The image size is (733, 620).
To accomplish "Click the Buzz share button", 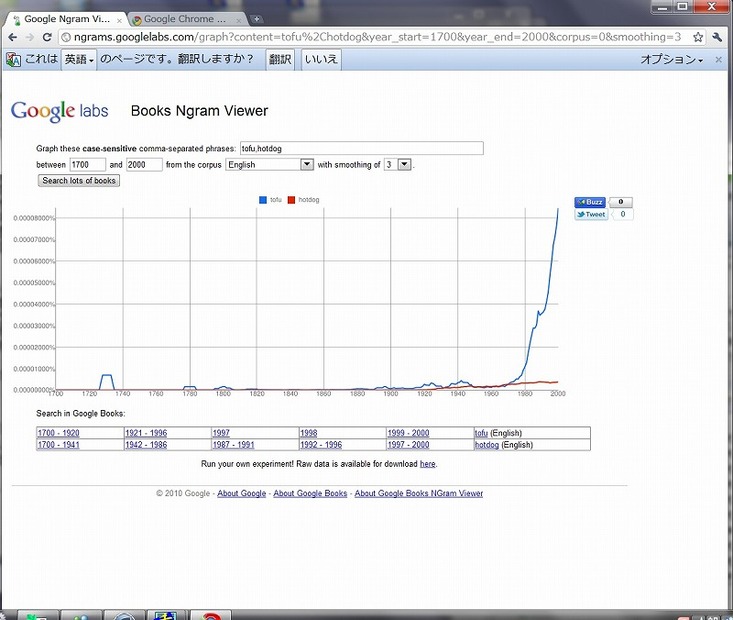I will (x=590, y=202).
